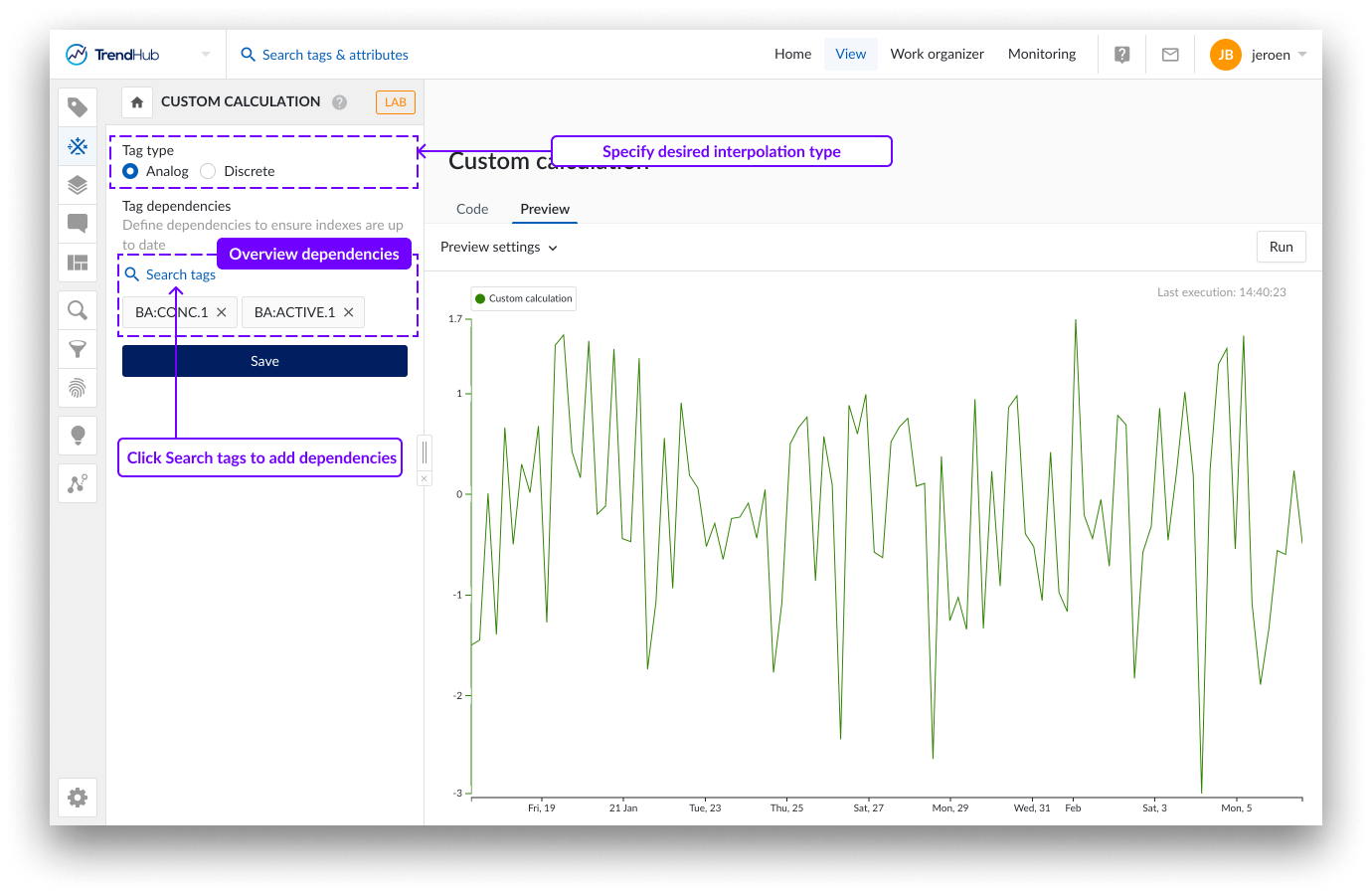Select the layers icon in the left sidebar
Image resolution: width=1372 pixels, height=895 pixels.
pos(78,185)
